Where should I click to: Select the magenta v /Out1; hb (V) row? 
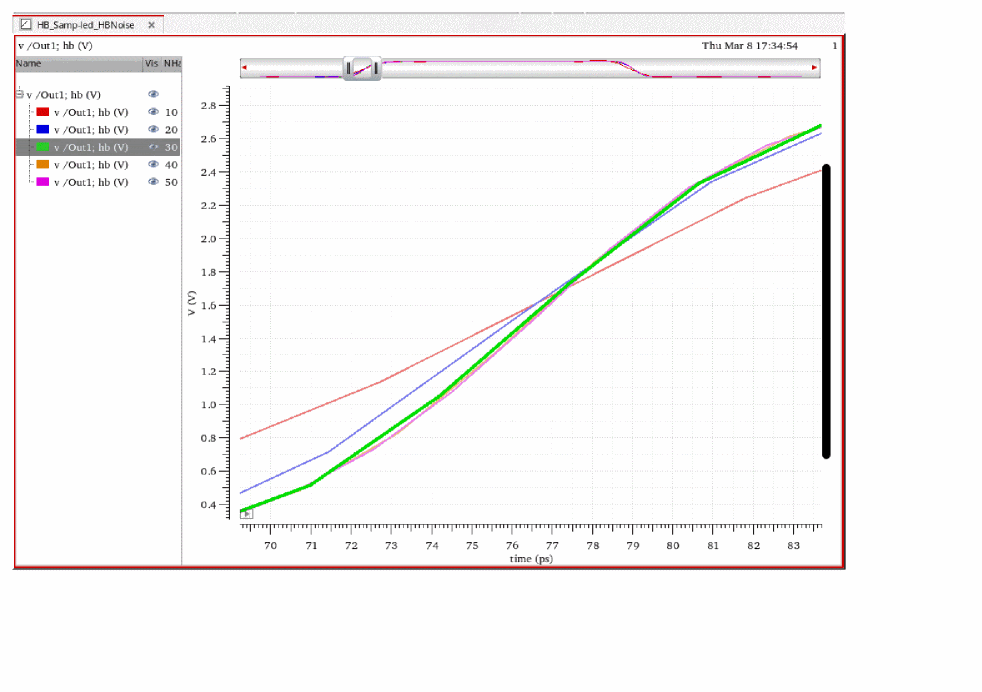coord(98,182)
